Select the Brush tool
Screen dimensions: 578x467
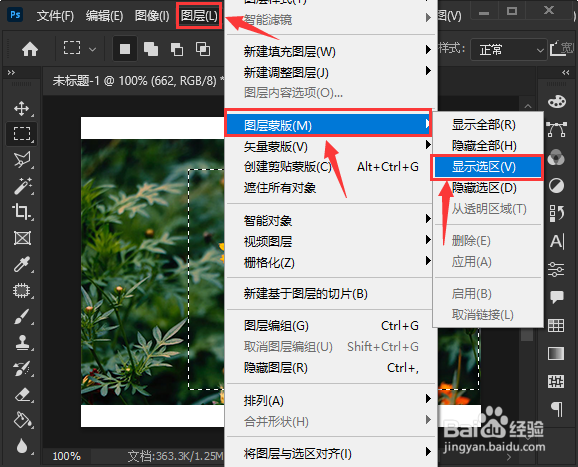(x=22, y=317)
